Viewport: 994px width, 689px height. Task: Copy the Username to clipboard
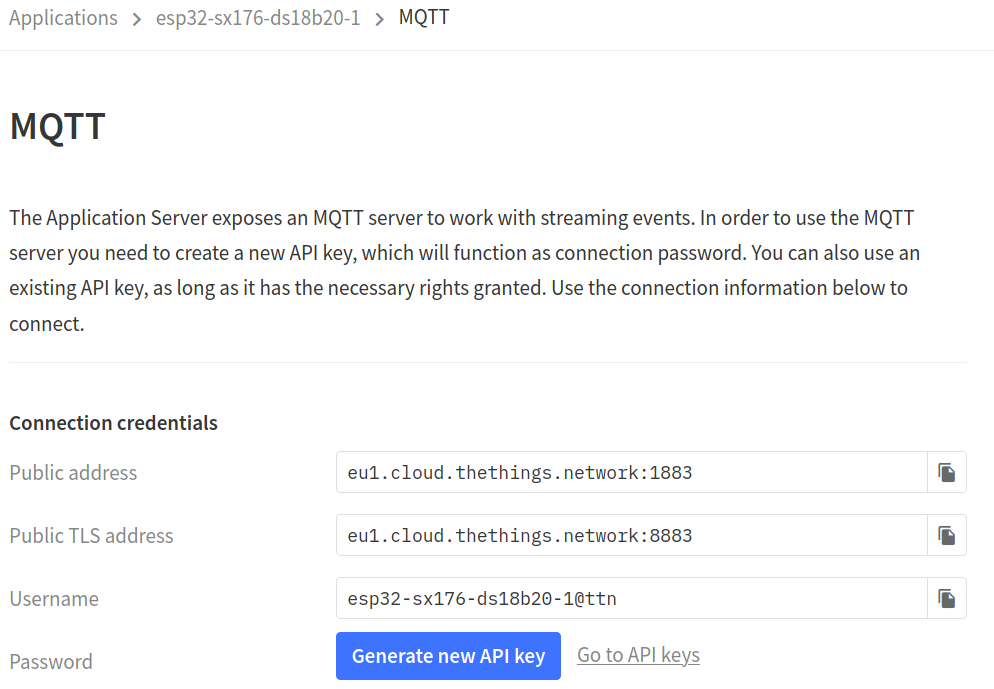(x=946, y=598)
